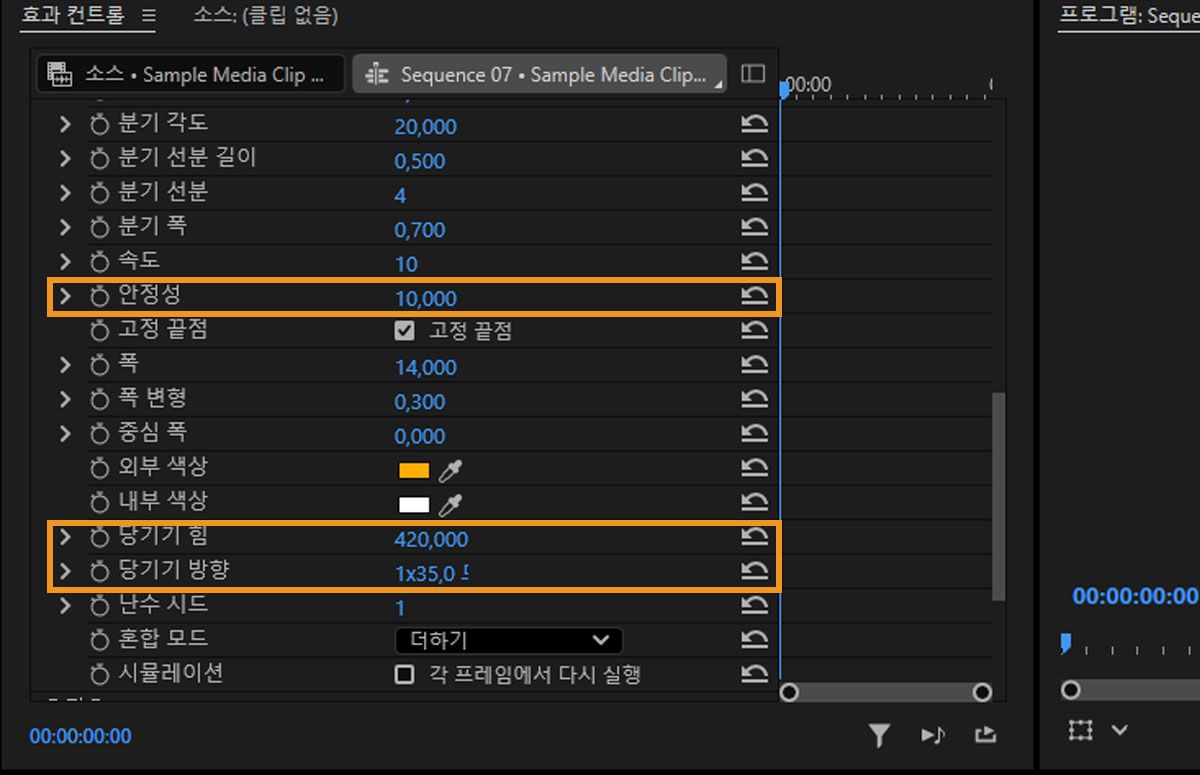Switch to the 소스 Sample Media Clip tab
Screen dimensions: 1200x775
[190, 73]
